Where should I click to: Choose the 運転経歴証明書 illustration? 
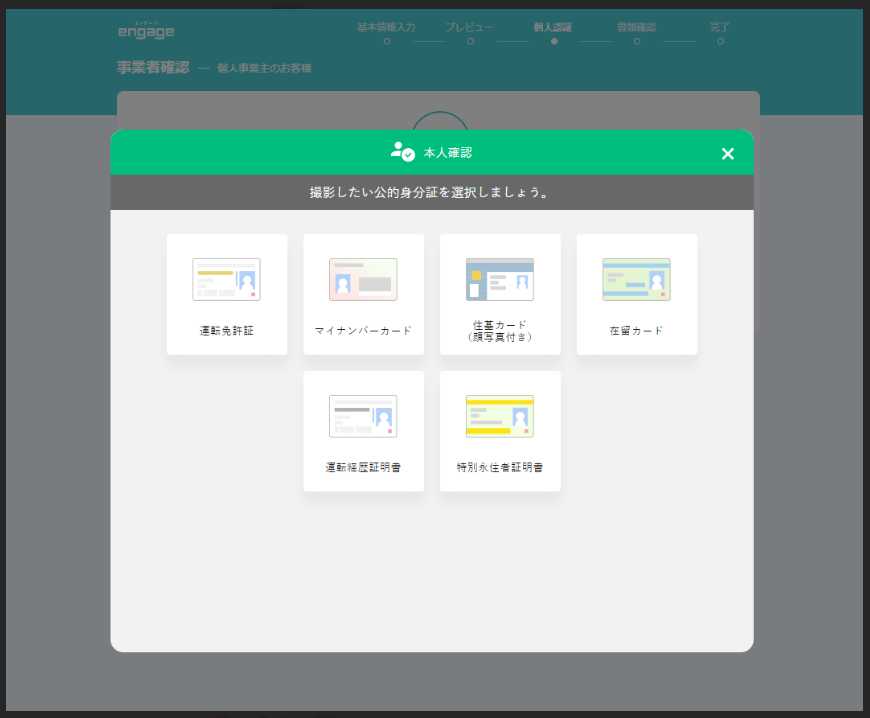pyautogui.click(x=363, y=416)
